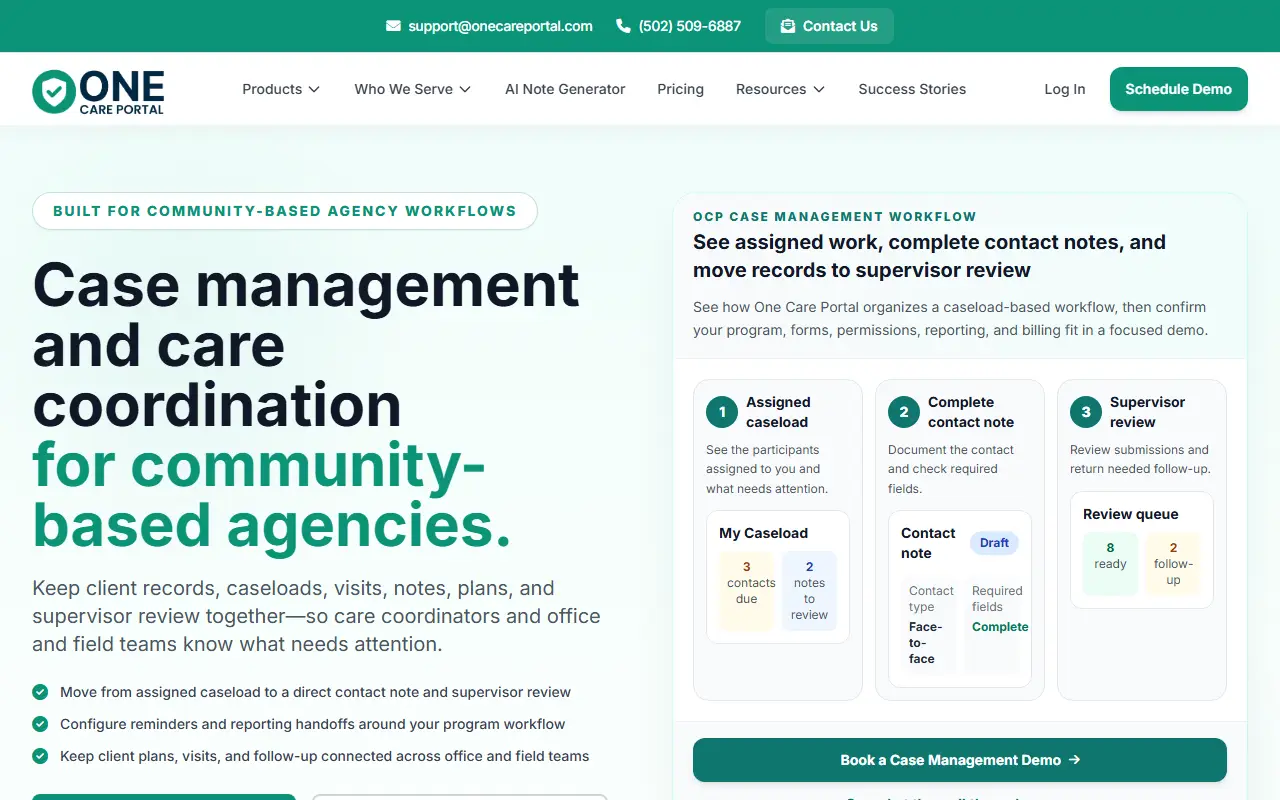Call (502) 509-6887 link
The height and width of the screenshot is (800, 1280).
(679, 26)
